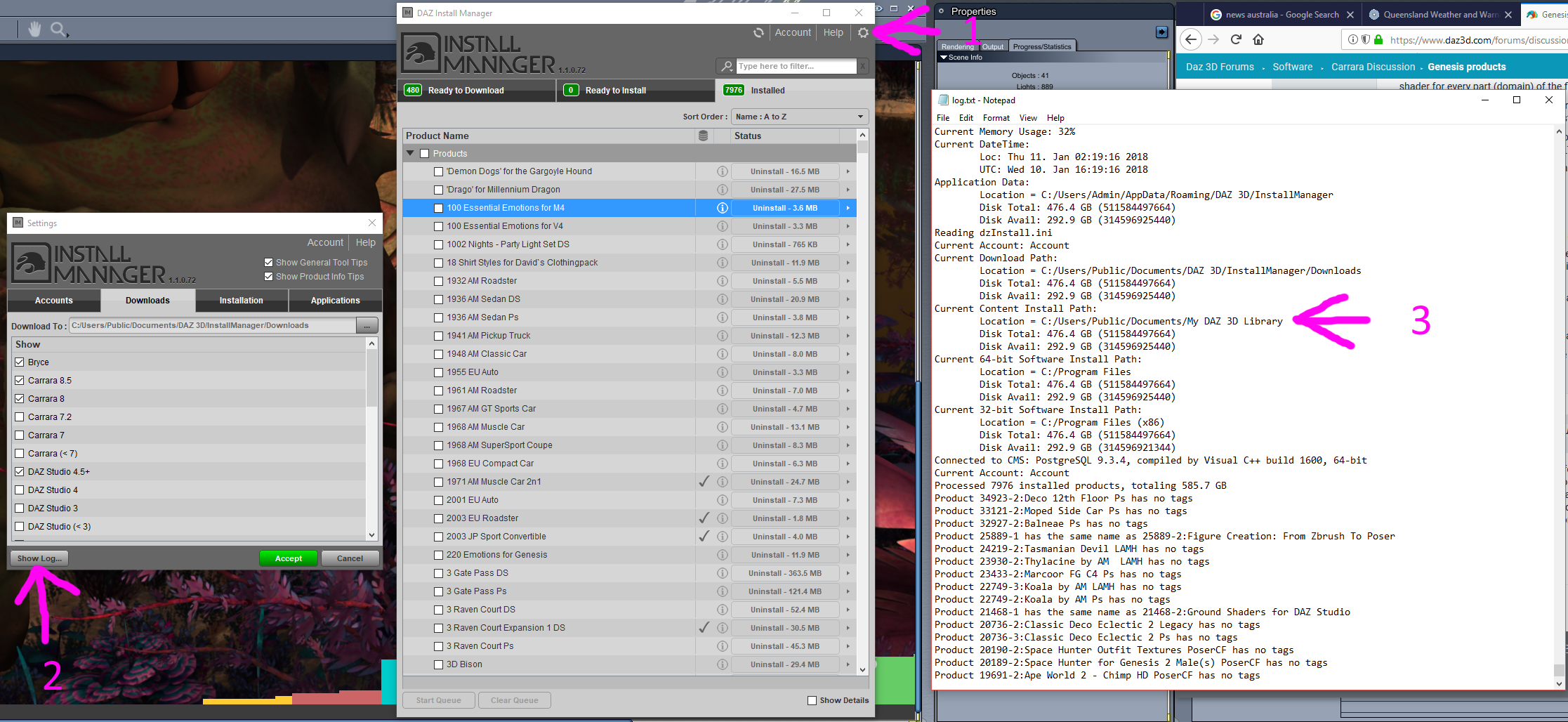Collapse the Scene Info section
Viewport: 1568px width, 722px height.
pos(944,58)
